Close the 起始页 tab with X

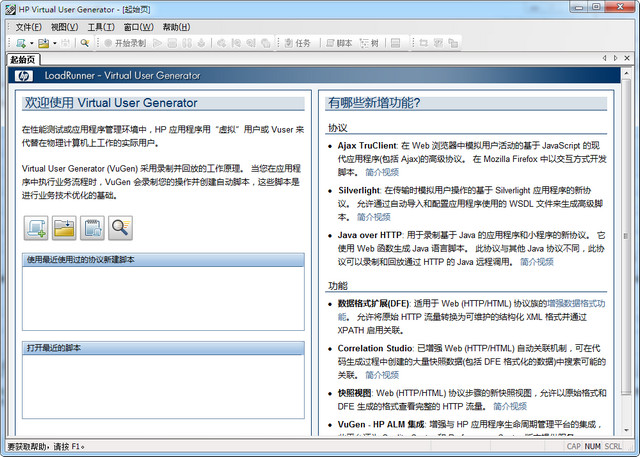[x=627, y=58]
